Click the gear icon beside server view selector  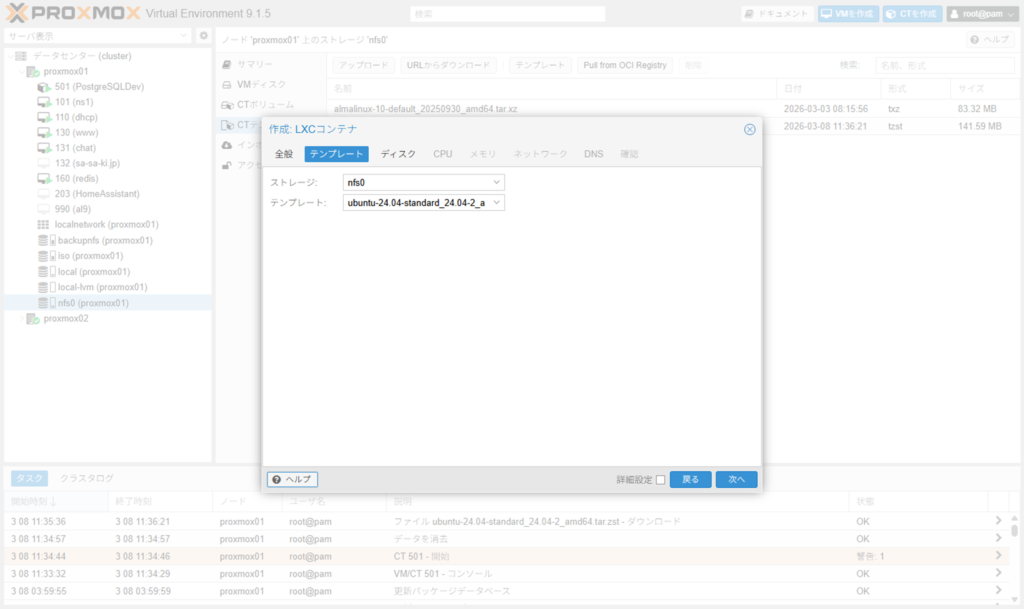pos(204,36)
